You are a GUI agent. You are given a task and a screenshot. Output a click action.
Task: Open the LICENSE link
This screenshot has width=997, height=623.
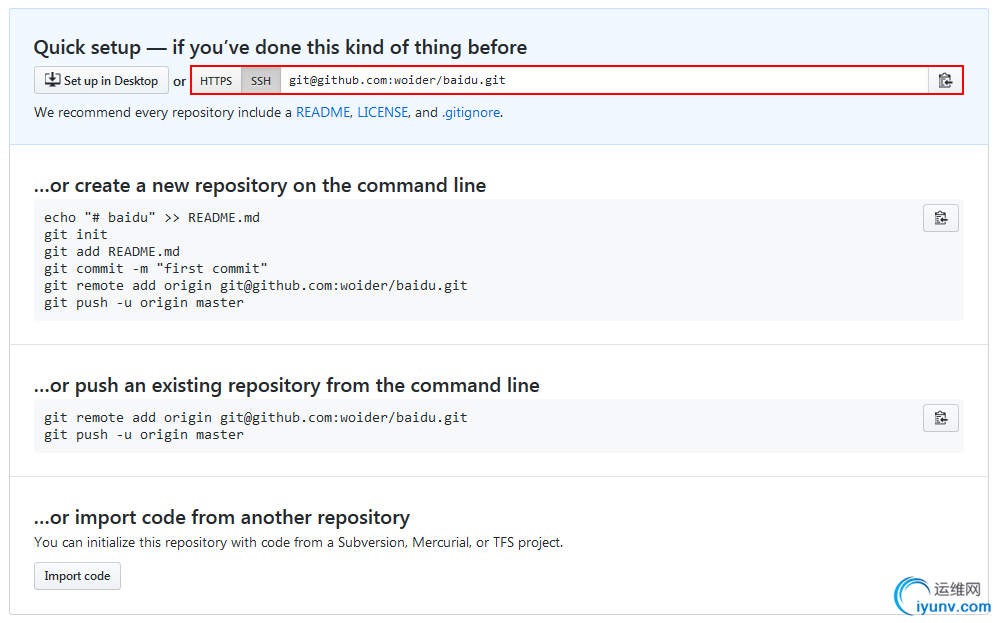[383, 113]
